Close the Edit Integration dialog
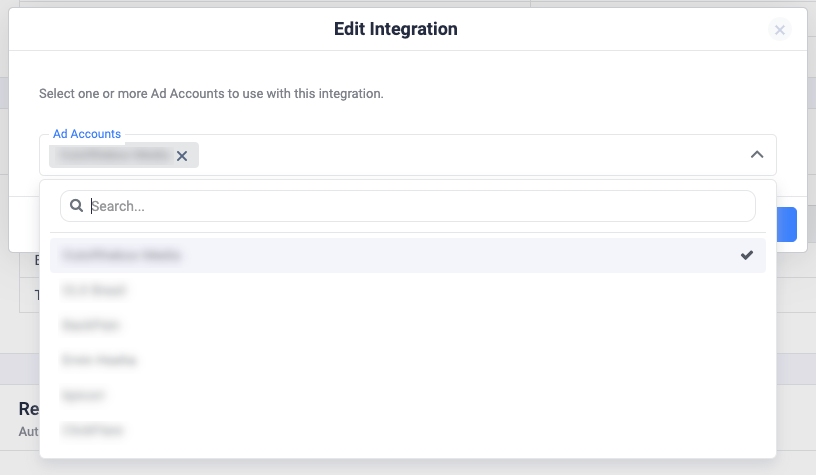Screen dimensions: 816x475 (779, 30)
